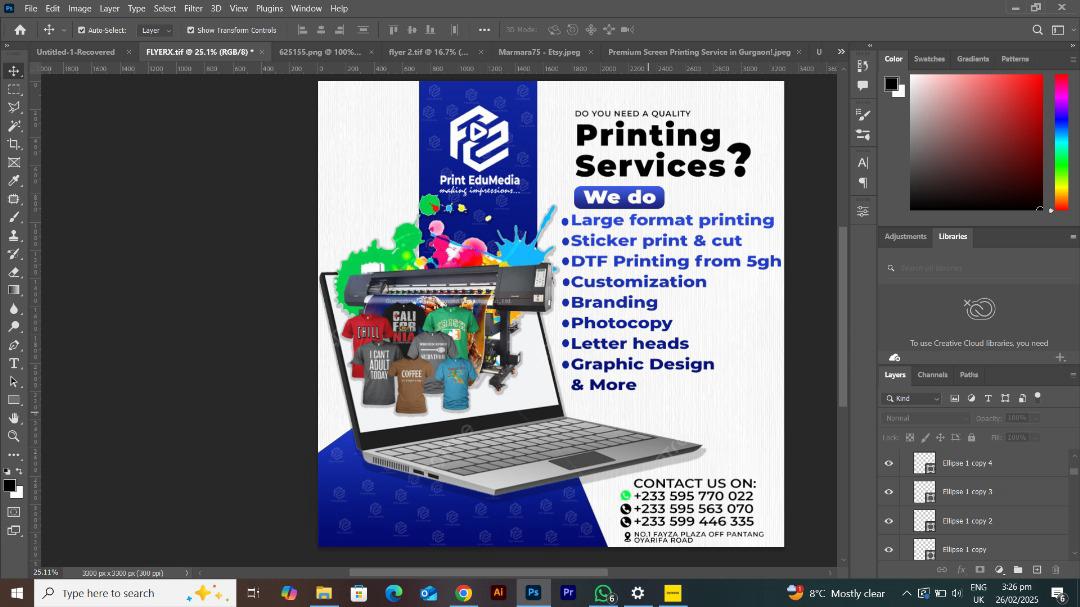Activate the Hand tool
Viewport: 1080px width, 607px height.
14,418
